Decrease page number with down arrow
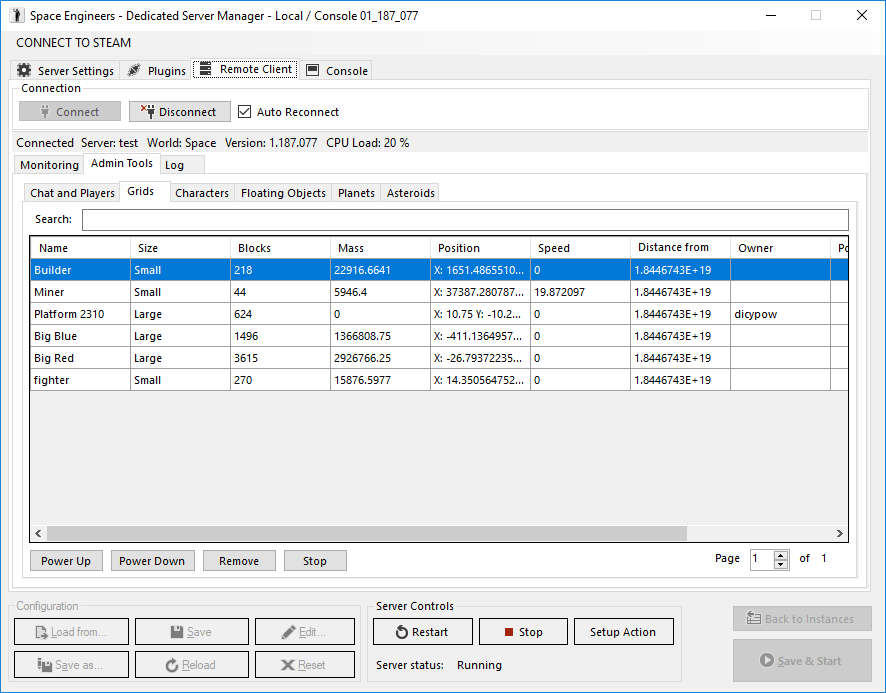The width and height of the screenshot is (886, 693). 781,565
